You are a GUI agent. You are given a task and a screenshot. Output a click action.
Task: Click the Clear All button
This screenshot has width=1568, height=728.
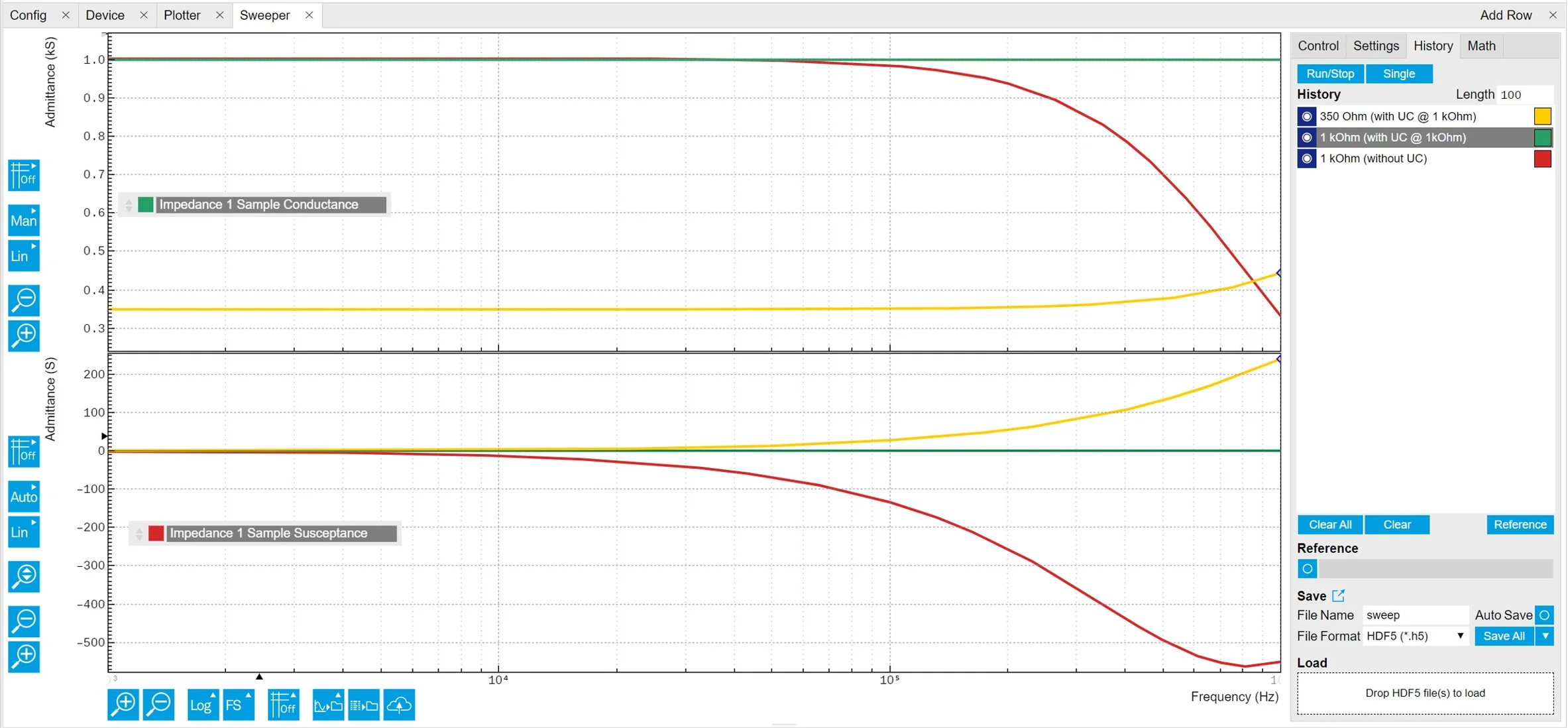[x=1329, y=524]
